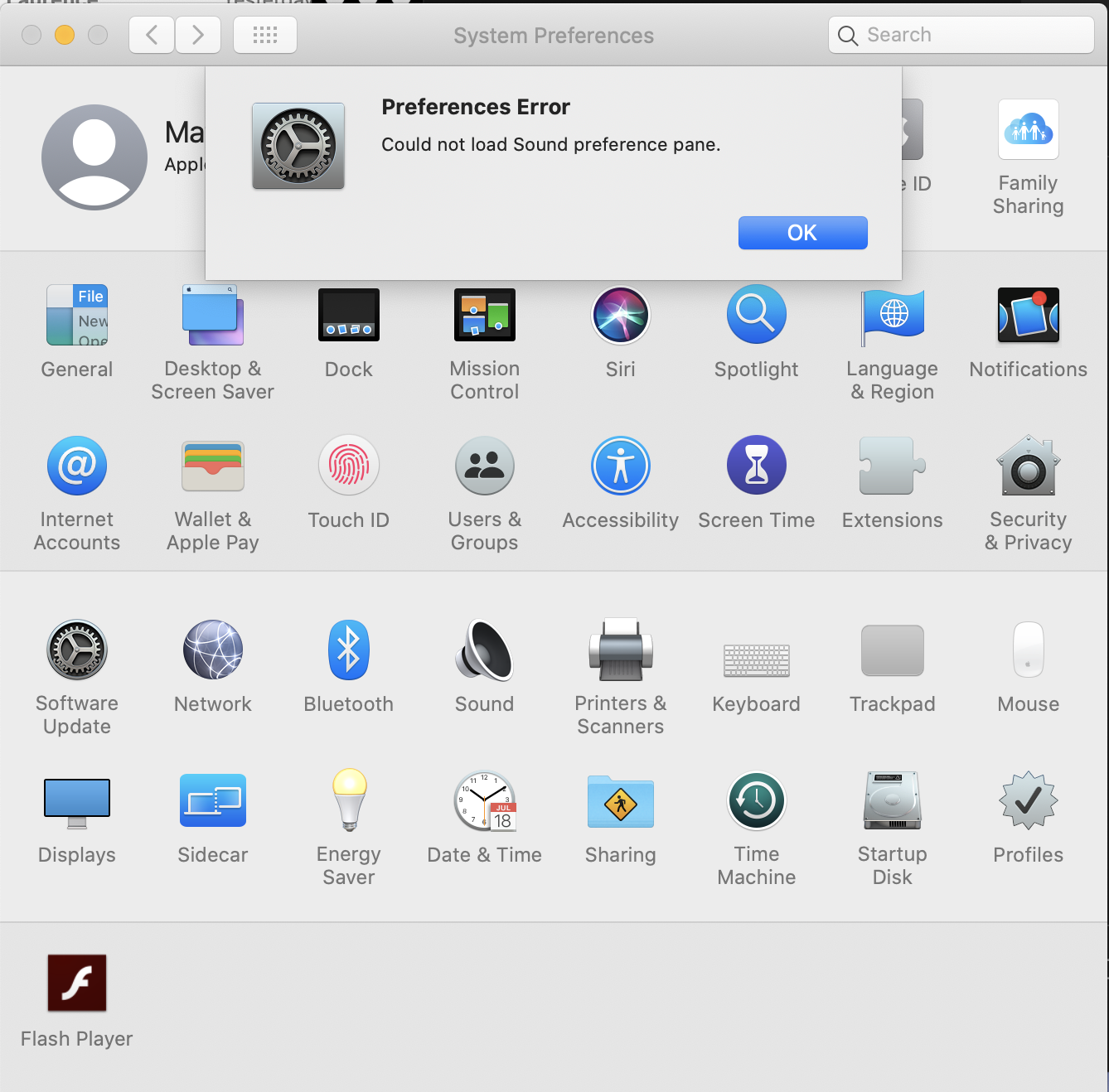Click the user account avatar picture

pos(94,157)
